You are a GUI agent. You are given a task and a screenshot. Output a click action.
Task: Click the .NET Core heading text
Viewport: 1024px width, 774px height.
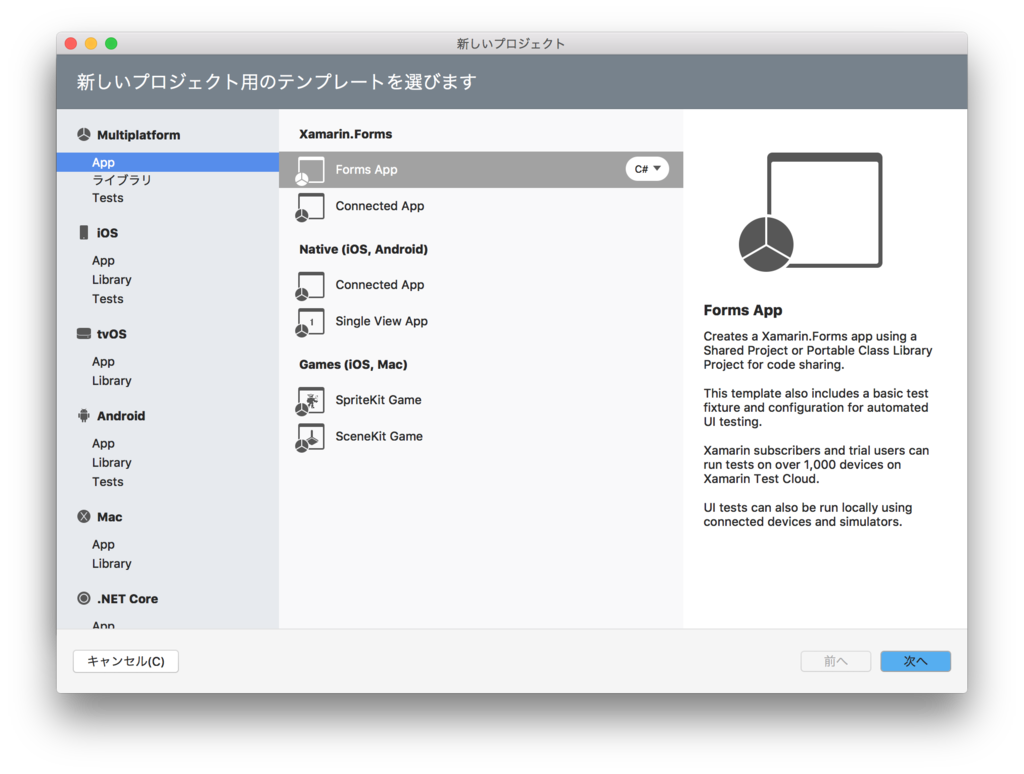coord(127,599)
